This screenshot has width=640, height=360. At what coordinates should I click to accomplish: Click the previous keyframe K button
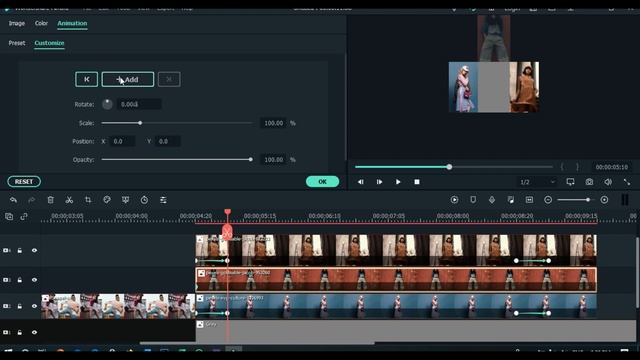pyautogui.click(x=87, y=79)
